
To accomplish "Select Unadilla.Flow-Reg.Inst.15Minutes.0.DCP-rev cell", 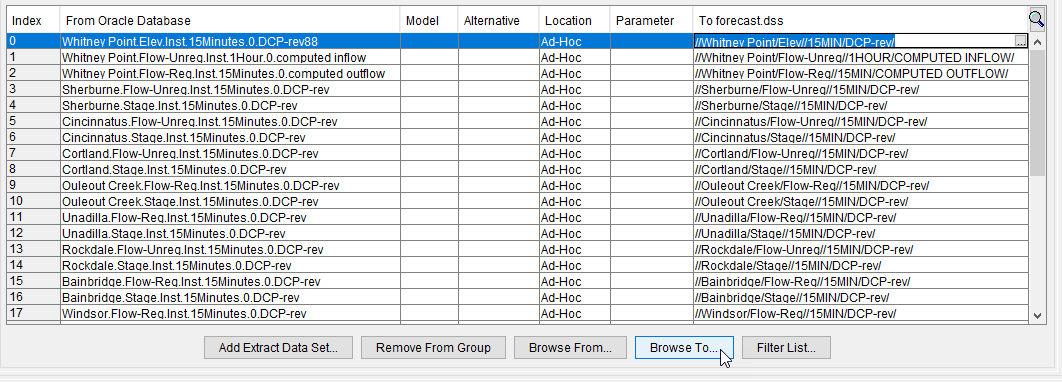I will coord(230,217).
